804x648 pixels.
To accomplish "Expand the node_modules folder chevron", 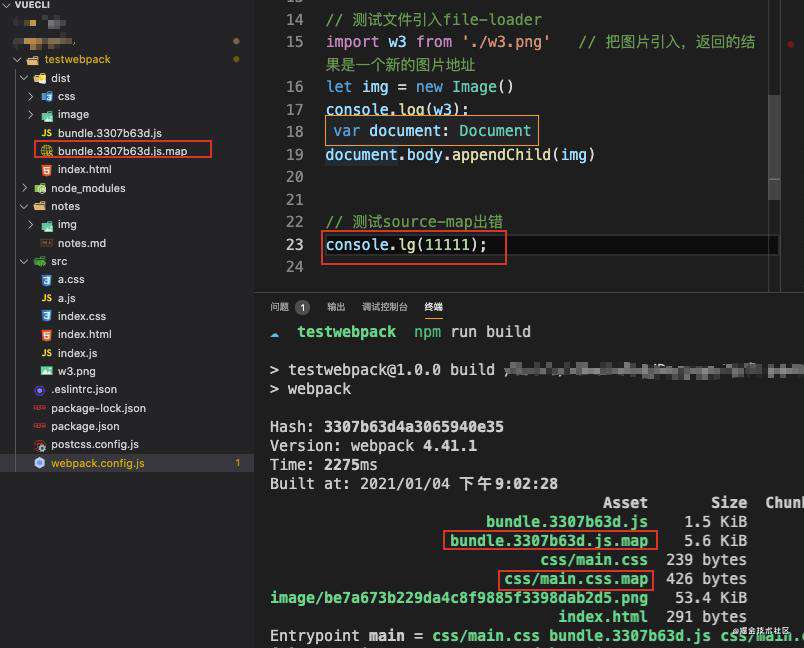I will coord(24,188).
